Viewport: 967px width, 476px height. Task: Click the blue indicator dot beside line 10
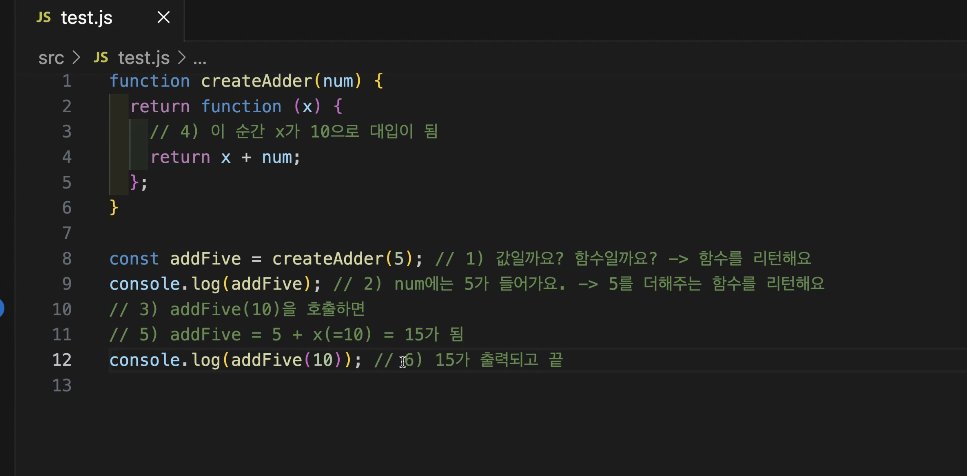pyautogui.click(x=2, y=308)
